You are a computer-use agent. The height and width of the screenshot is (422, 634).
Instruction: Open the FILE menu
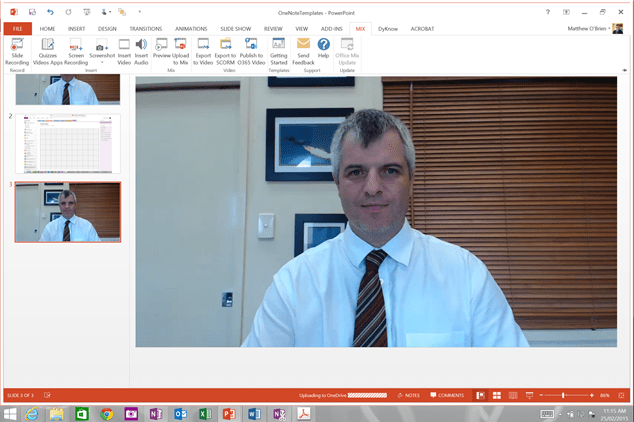point(17,29)
